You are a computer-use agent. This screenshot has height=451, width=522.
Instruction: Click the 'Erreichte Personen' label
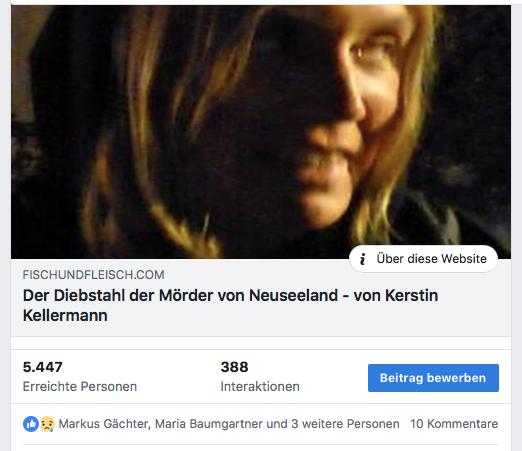80,387
